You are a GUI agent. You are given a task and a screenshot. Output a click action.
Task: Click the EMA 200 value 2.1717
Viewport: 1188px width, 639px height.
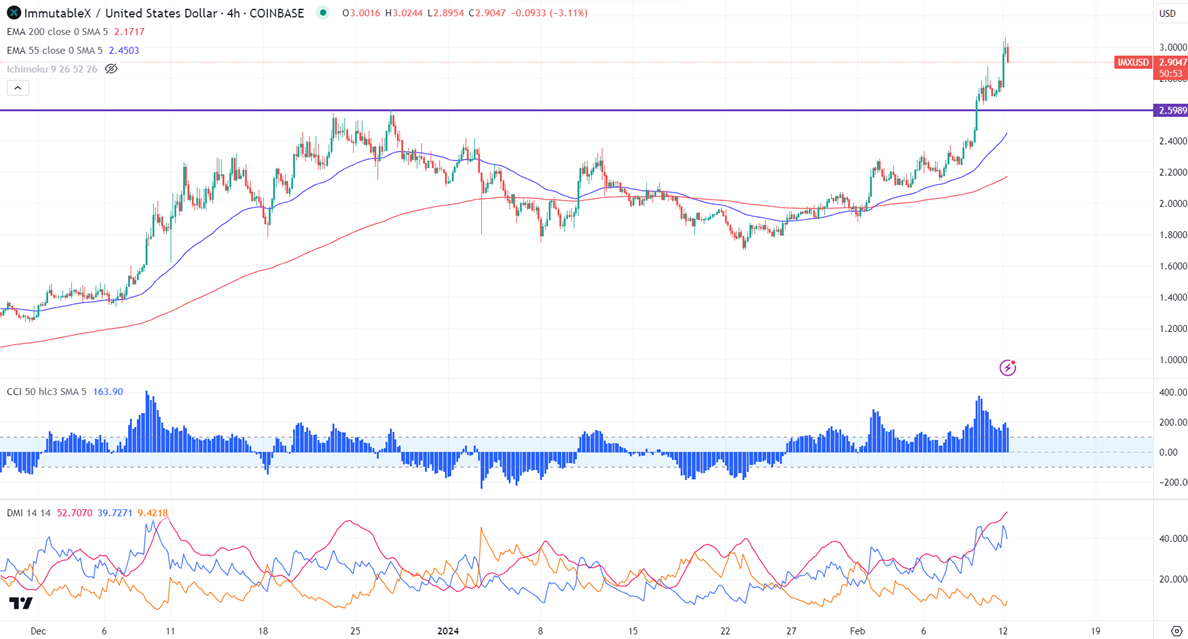point(129,32)
